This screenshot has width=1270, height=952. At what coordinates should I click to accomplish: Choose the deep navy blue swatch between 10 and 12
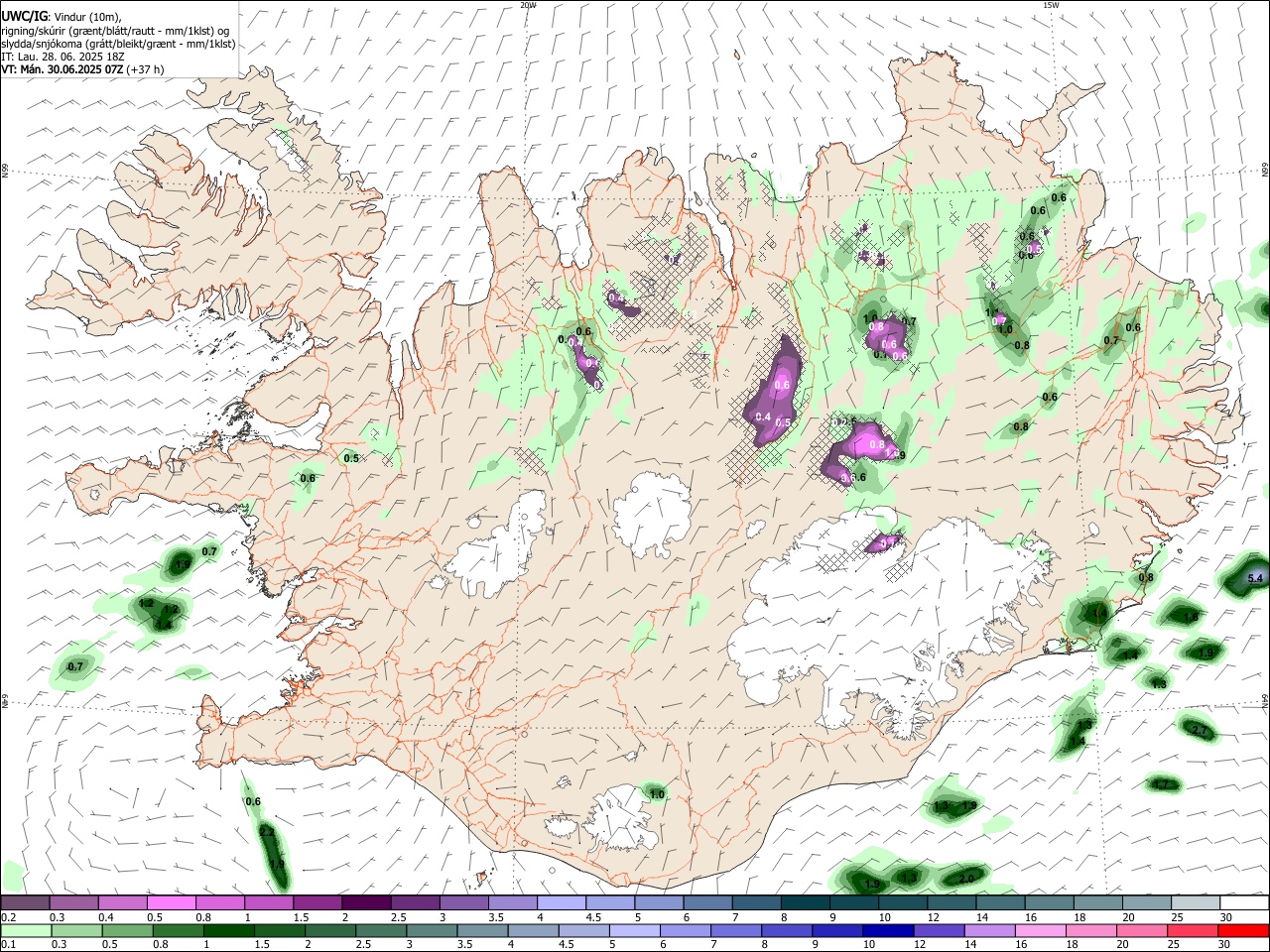(889, 930)
